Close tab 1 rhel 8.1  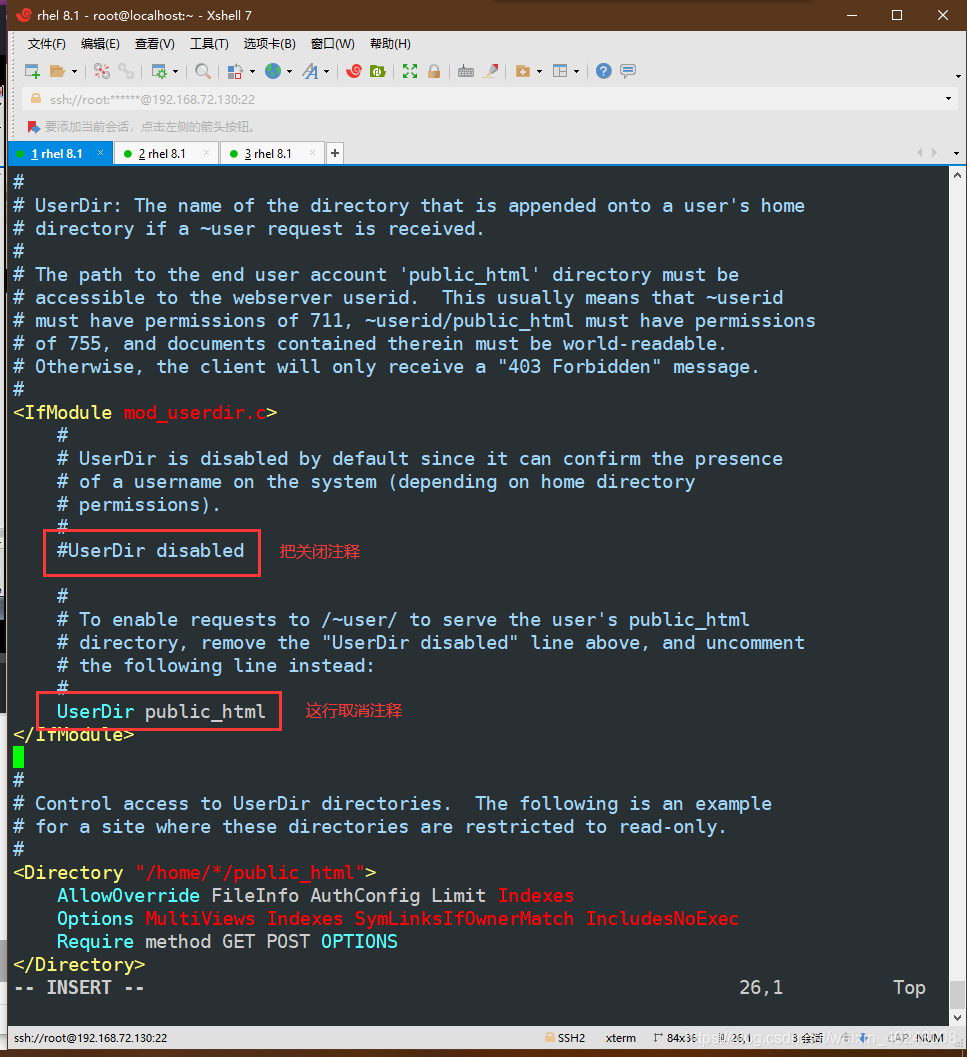click(x=100, y=153)
